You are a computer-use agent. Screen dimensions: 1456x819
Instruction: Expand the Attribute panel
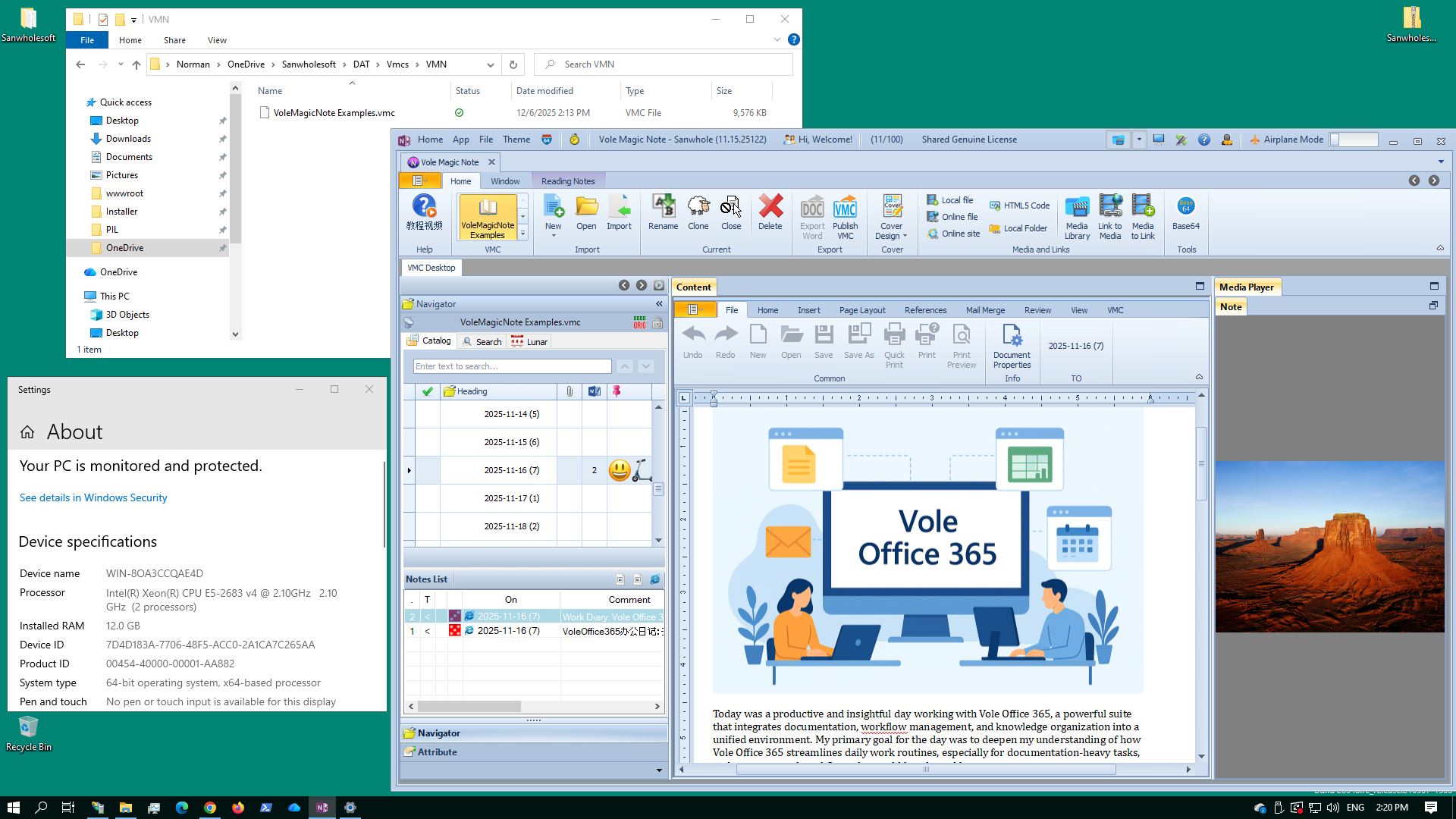click(438, 752)
